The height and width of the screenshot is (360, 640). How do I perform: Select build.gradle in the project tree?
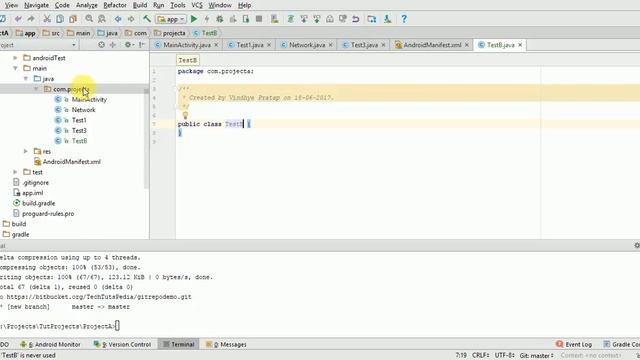[38, 203]
